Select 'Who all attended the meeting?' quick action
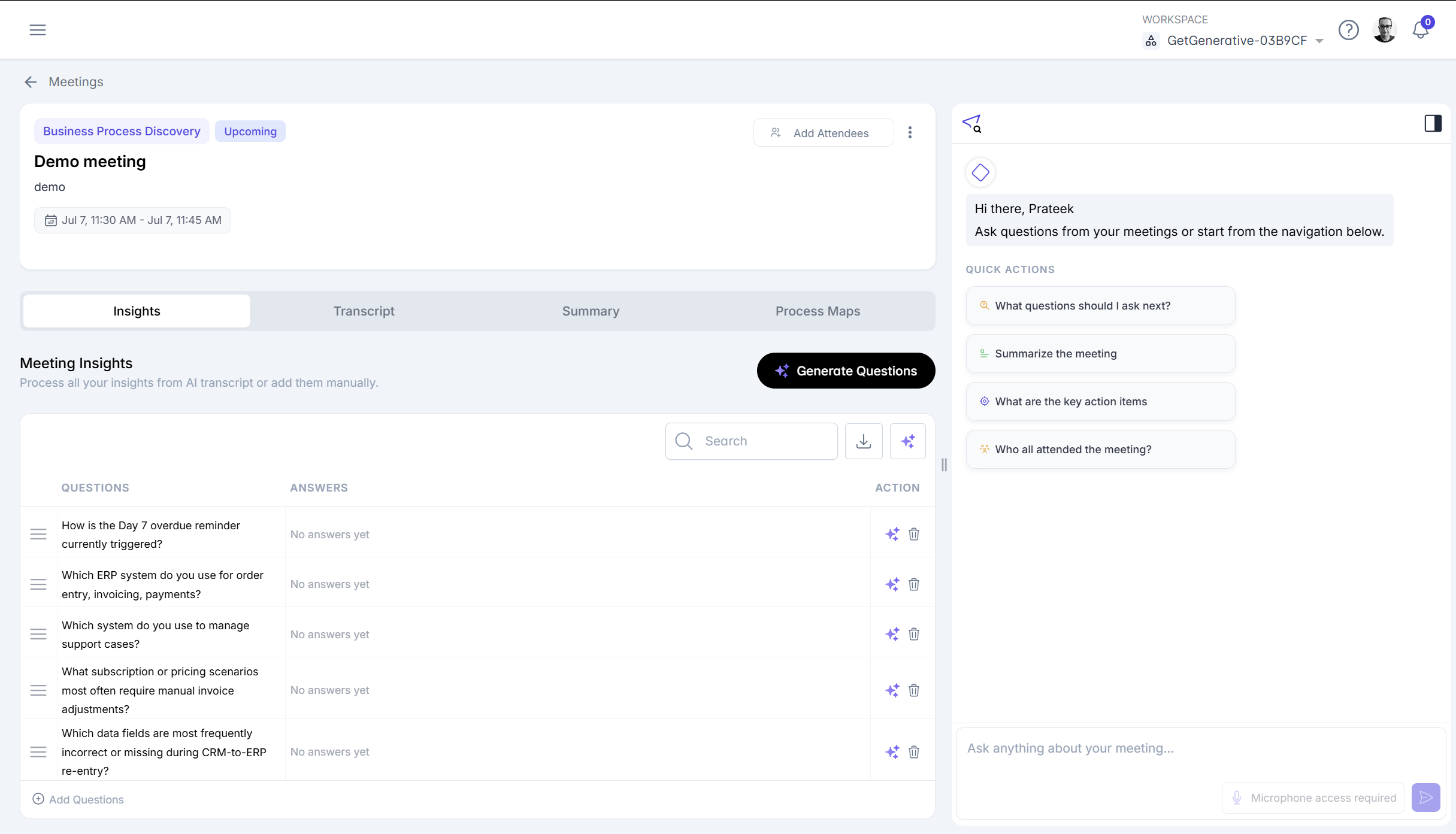Viewport: 1456px width, 834px height. tap(1100, 450)
